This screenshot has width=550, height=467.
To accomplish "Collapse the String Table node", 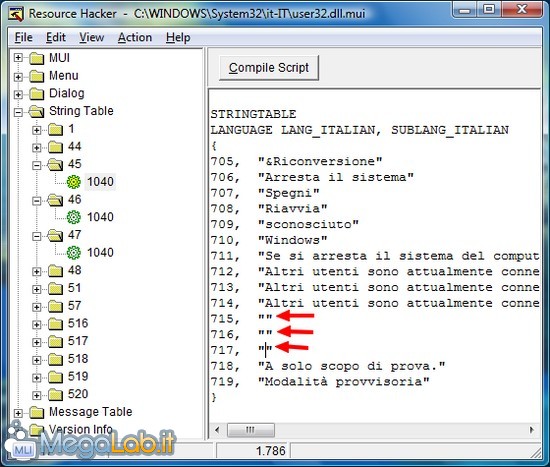I will (18, 112).
